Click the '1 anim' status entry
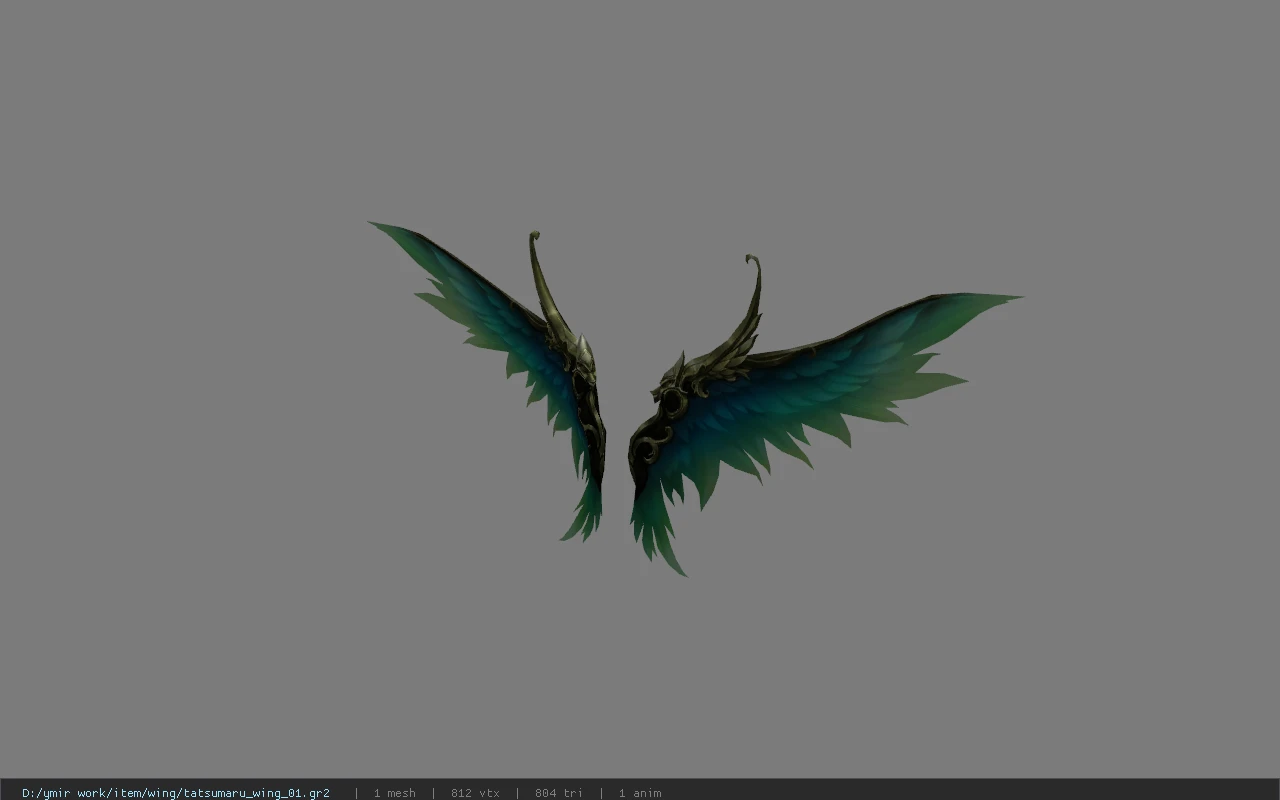Image resolution: width=1280 pixels, height=800 pixels. click(x=639, y=793)
